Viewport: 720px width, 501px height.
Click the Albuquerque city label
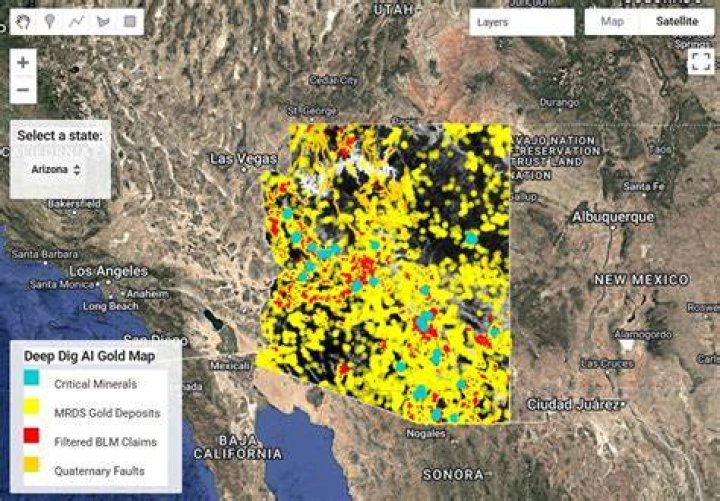pos(613,216)
